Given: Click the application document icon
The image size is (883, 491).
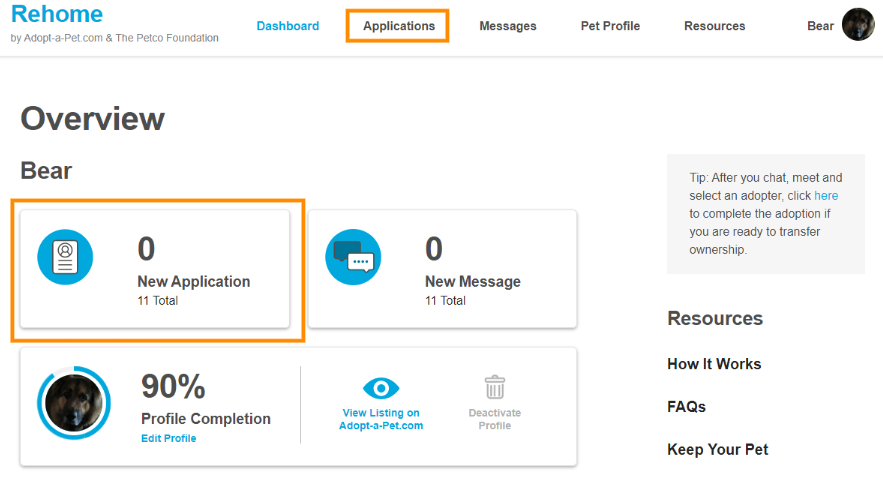Looking at the screenshot, I should tap(65, 257).
